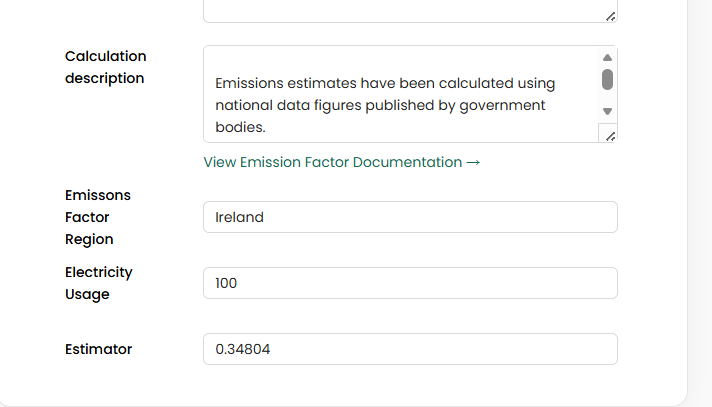Click the word "government" in the description
The image size is (712, 407).
pyautogui.click(x=497, y=105)
